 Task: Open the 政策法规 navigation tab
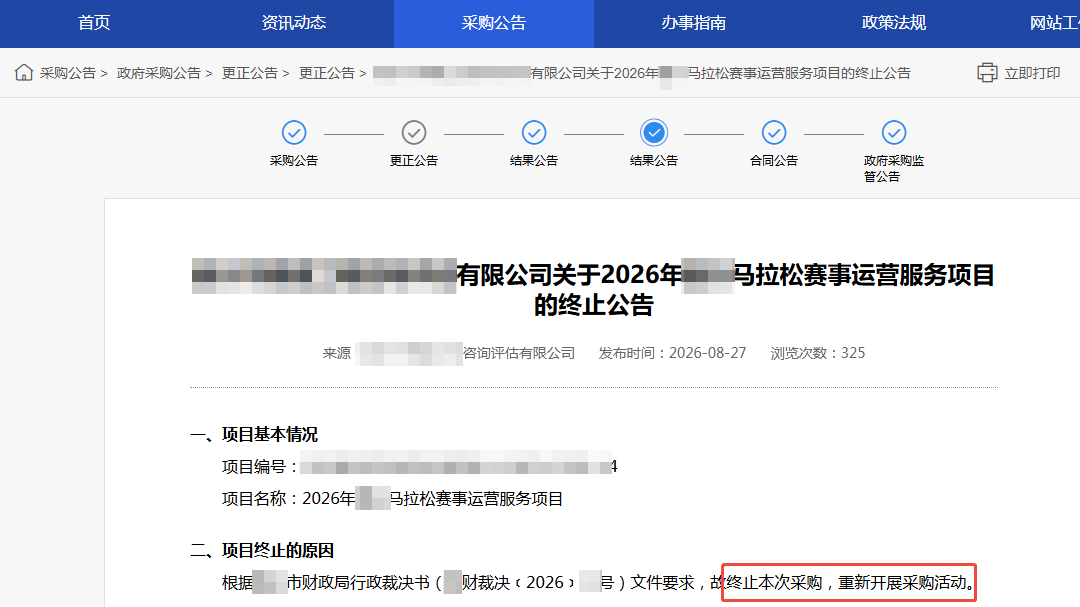893,23
